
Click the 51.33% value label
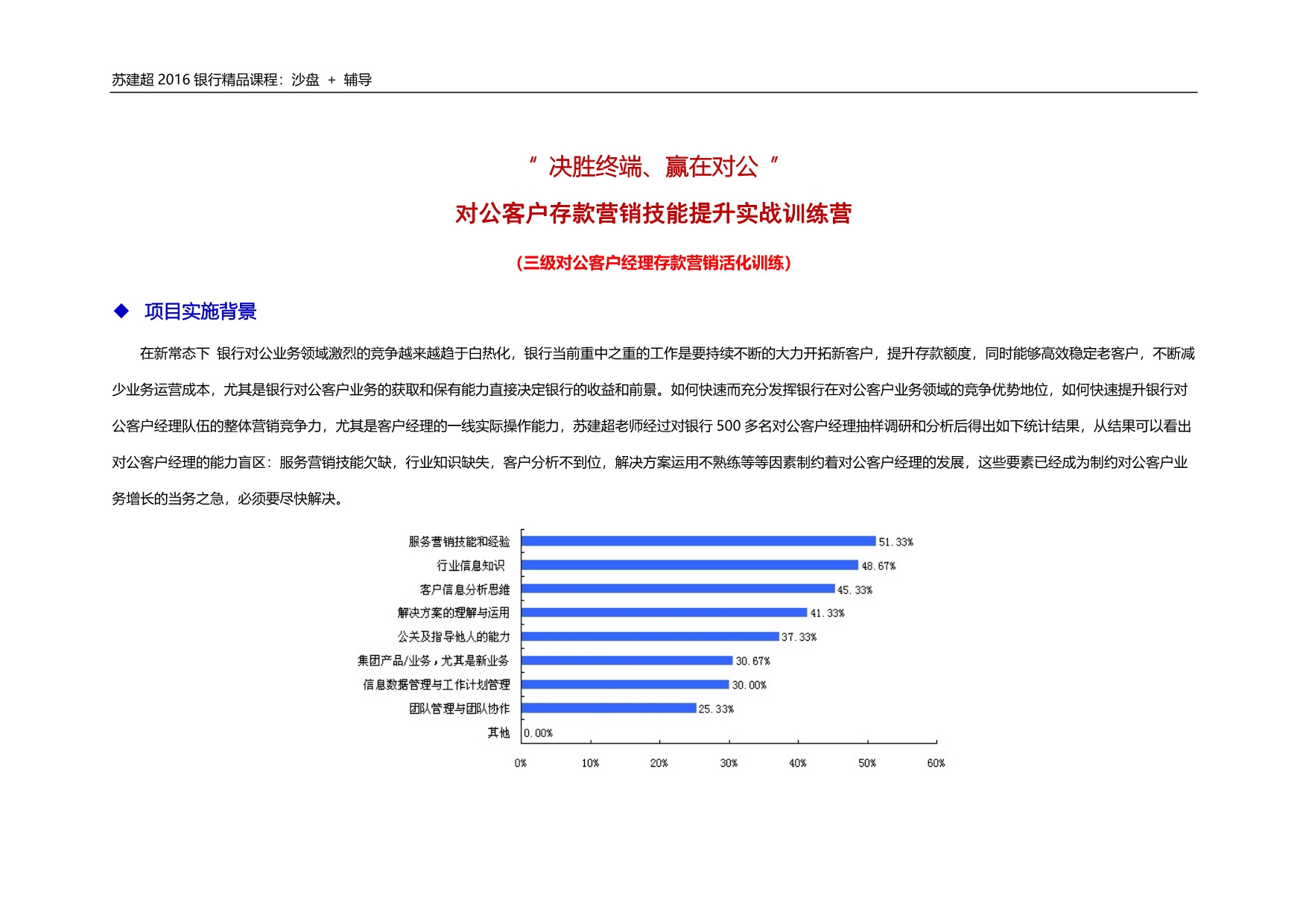pyautogui.click(x=896, y=542)
